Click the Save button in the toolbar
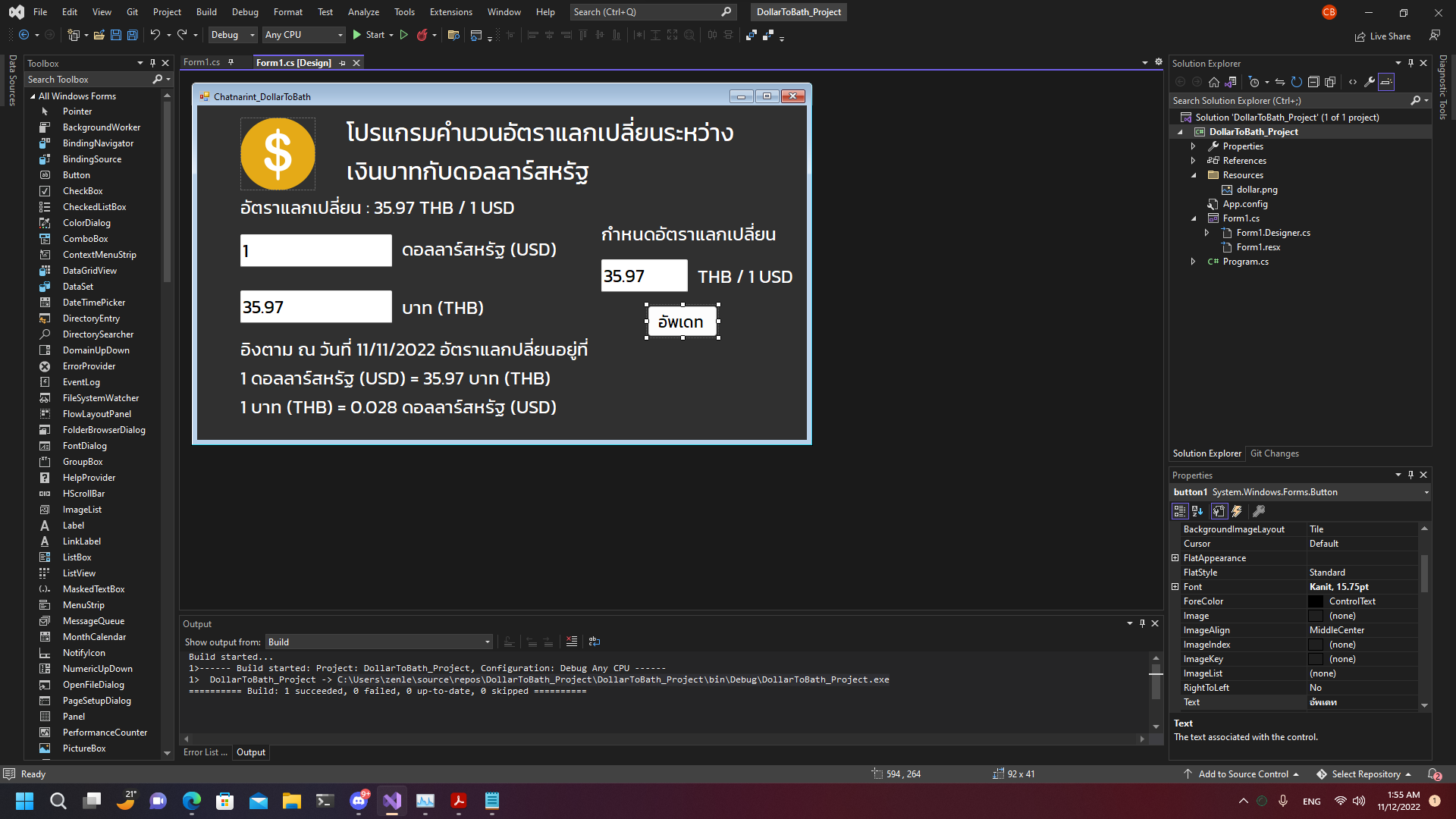Image resolution: width=1456 pixels, height=819 pixels. 115,35
